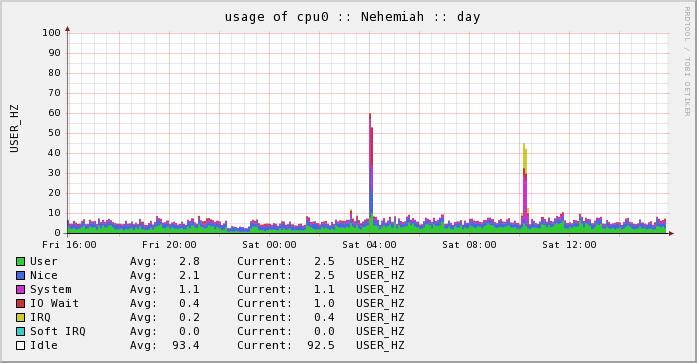Click the Idle Avg value 93.4
This screenshot has width=697, height=363.
click(186, 345)
